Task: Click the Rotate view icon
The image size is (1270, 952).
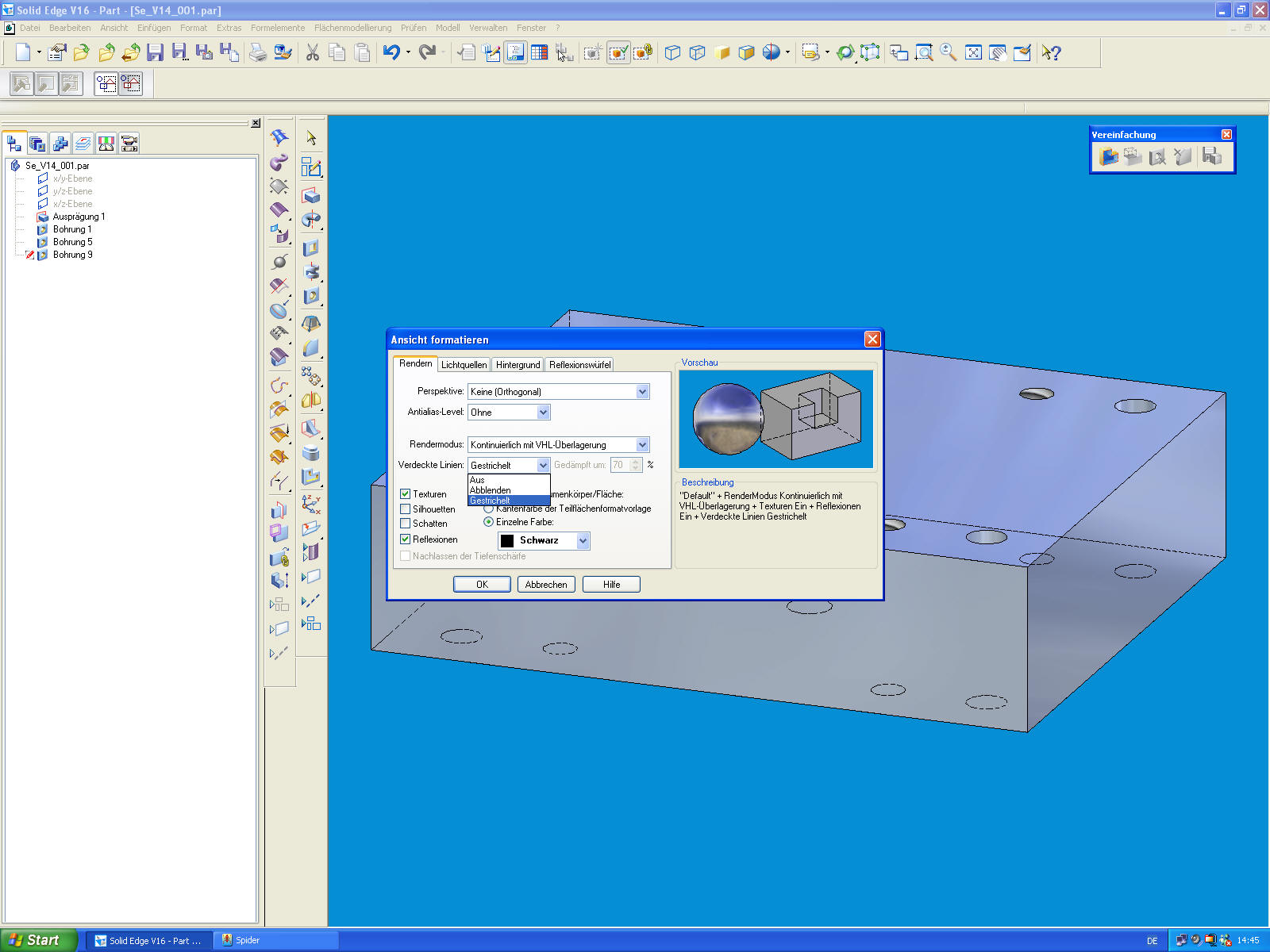Action: coord(845,52)
